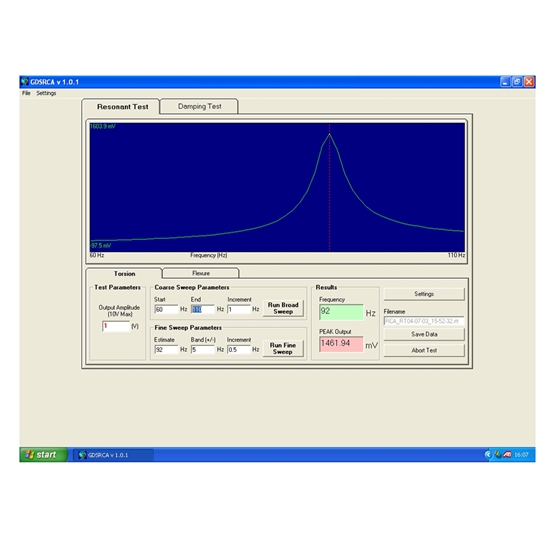The width and height of the screenshot is (555, 555).
Task: Click the Save Data button
Action: tap(424, 334)
